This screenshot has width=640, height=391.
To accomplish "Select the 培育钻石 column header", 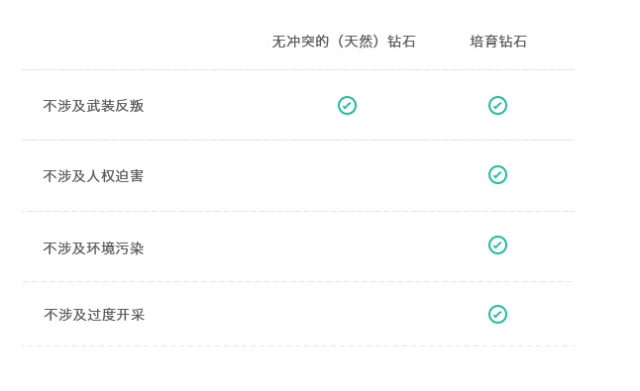I will click(x=498, y=42).
